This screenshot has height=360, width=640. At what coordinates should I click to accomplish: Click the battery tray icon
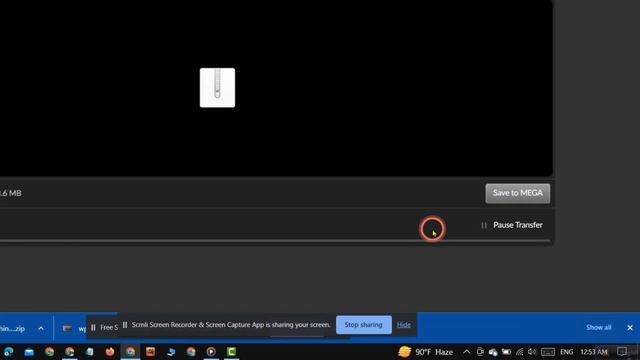(506, 351)
